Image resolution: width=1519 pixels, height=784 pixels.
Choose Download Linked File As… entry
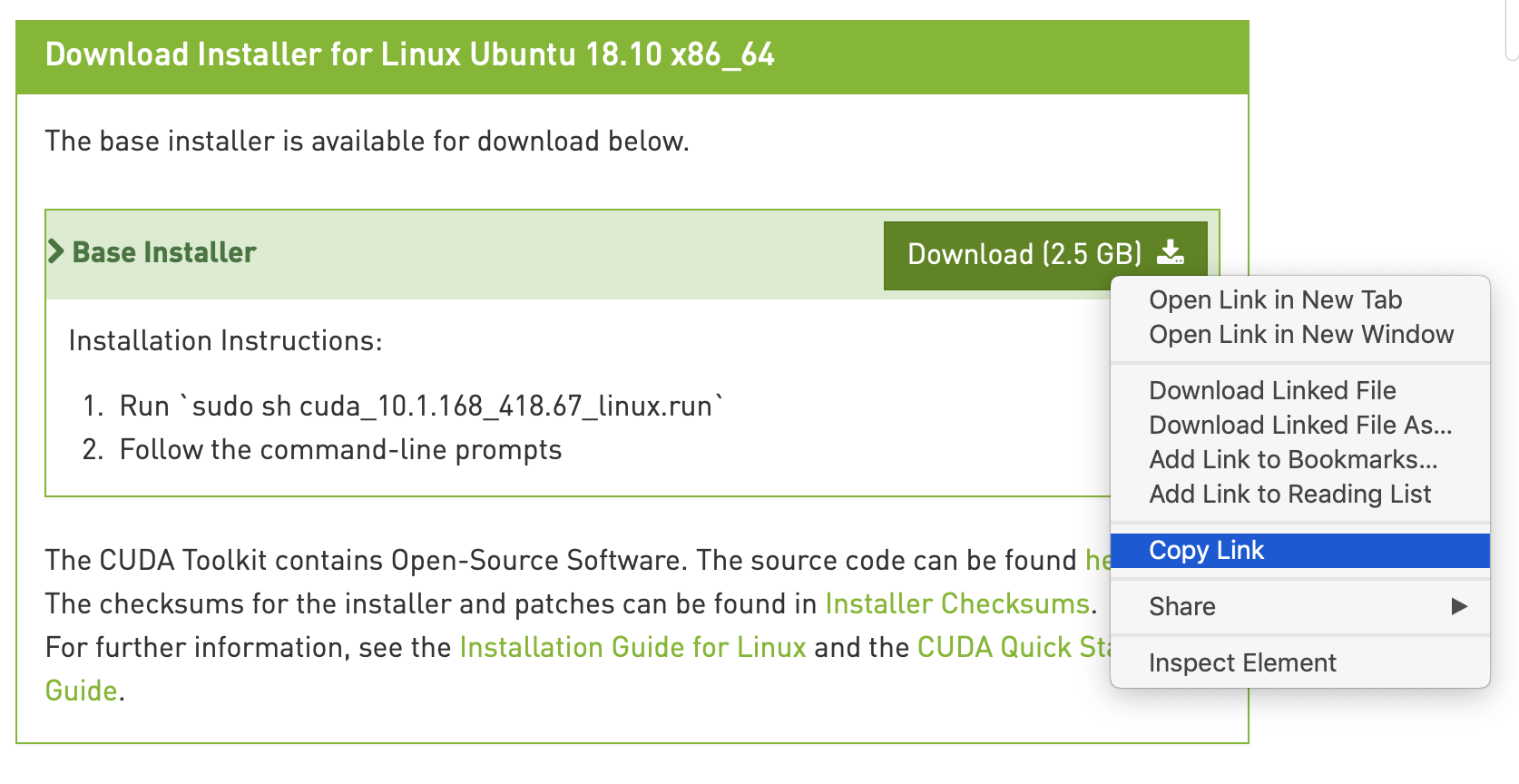click(1299, 425)
